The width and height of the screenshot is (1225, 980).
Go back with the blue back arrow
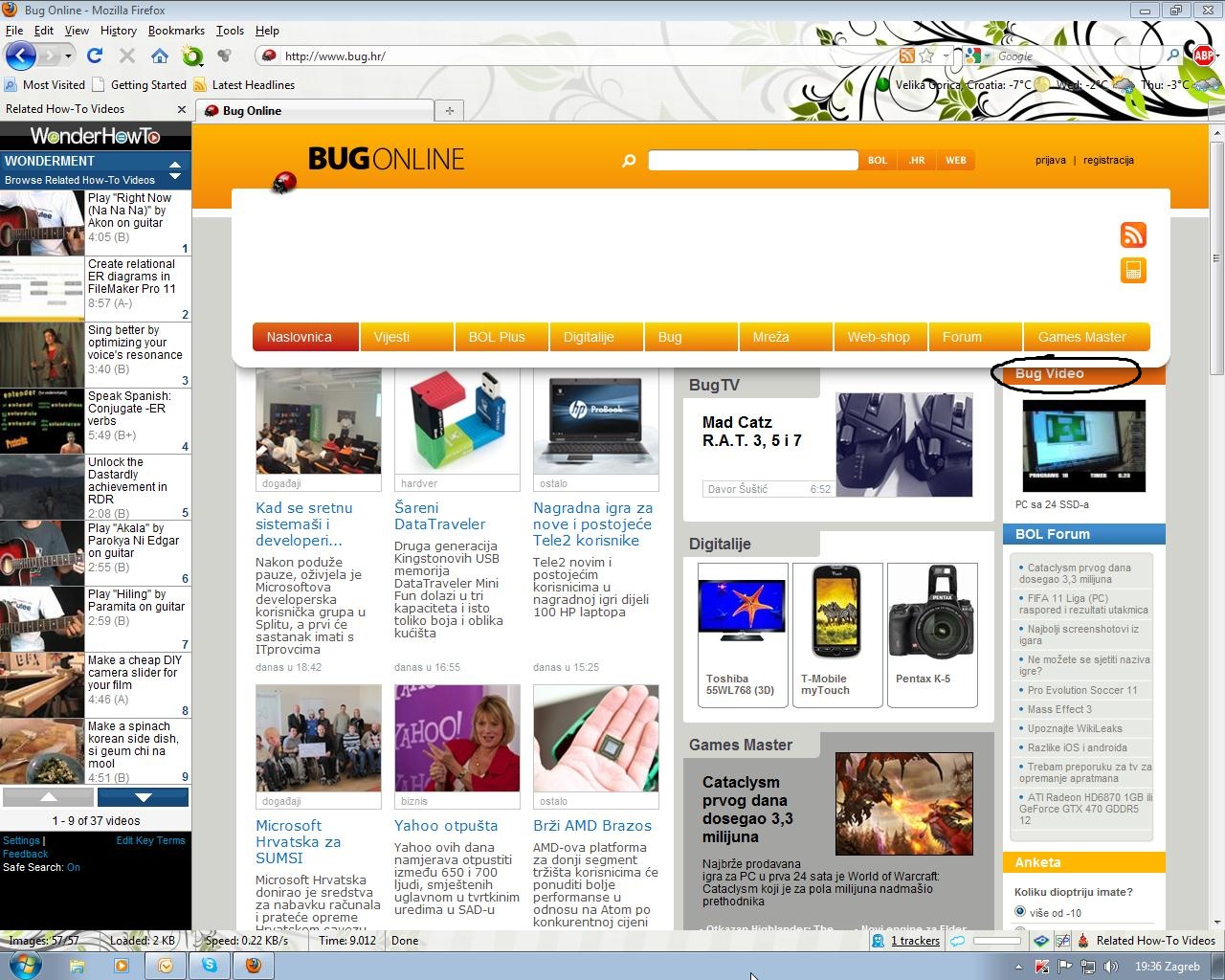tap(20, 56)
